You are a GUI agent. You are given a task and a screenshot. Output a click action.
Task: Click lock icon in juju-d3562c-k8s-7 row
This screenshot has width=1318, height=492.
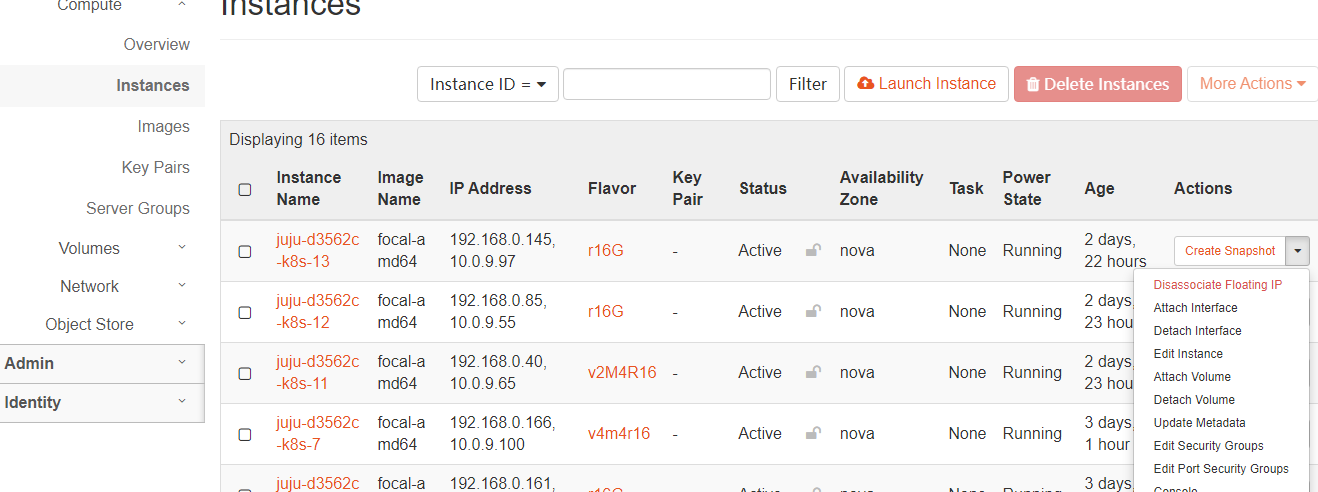point(814,433)
